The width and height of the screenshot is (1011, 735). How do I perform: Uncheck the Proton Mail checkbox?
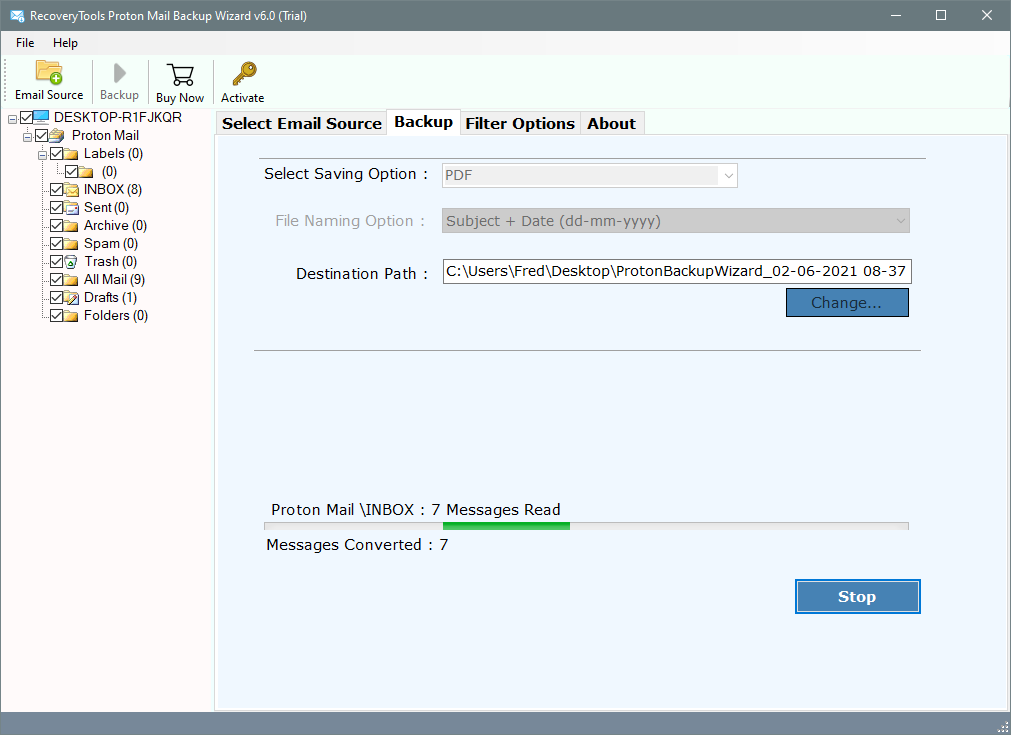coord(42,135)
